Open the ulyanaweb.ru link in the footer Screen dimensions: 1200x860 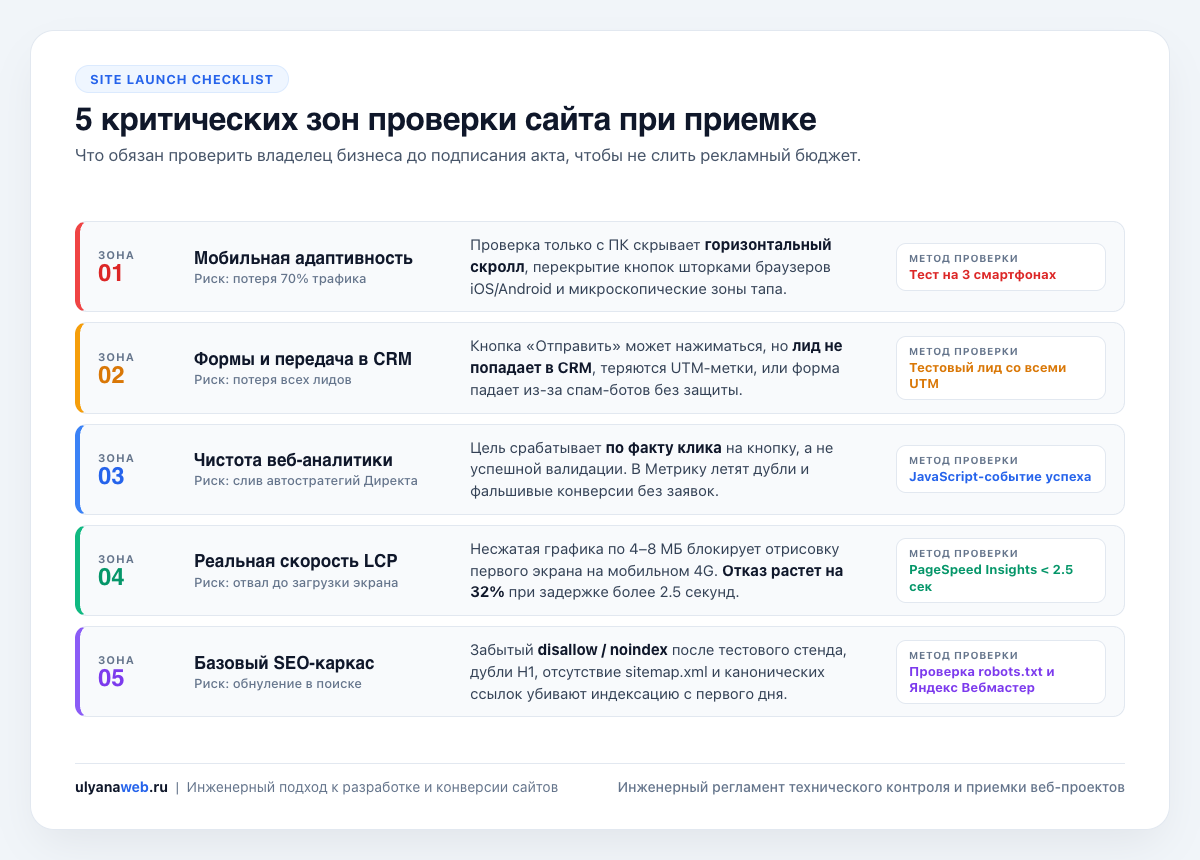121,787
